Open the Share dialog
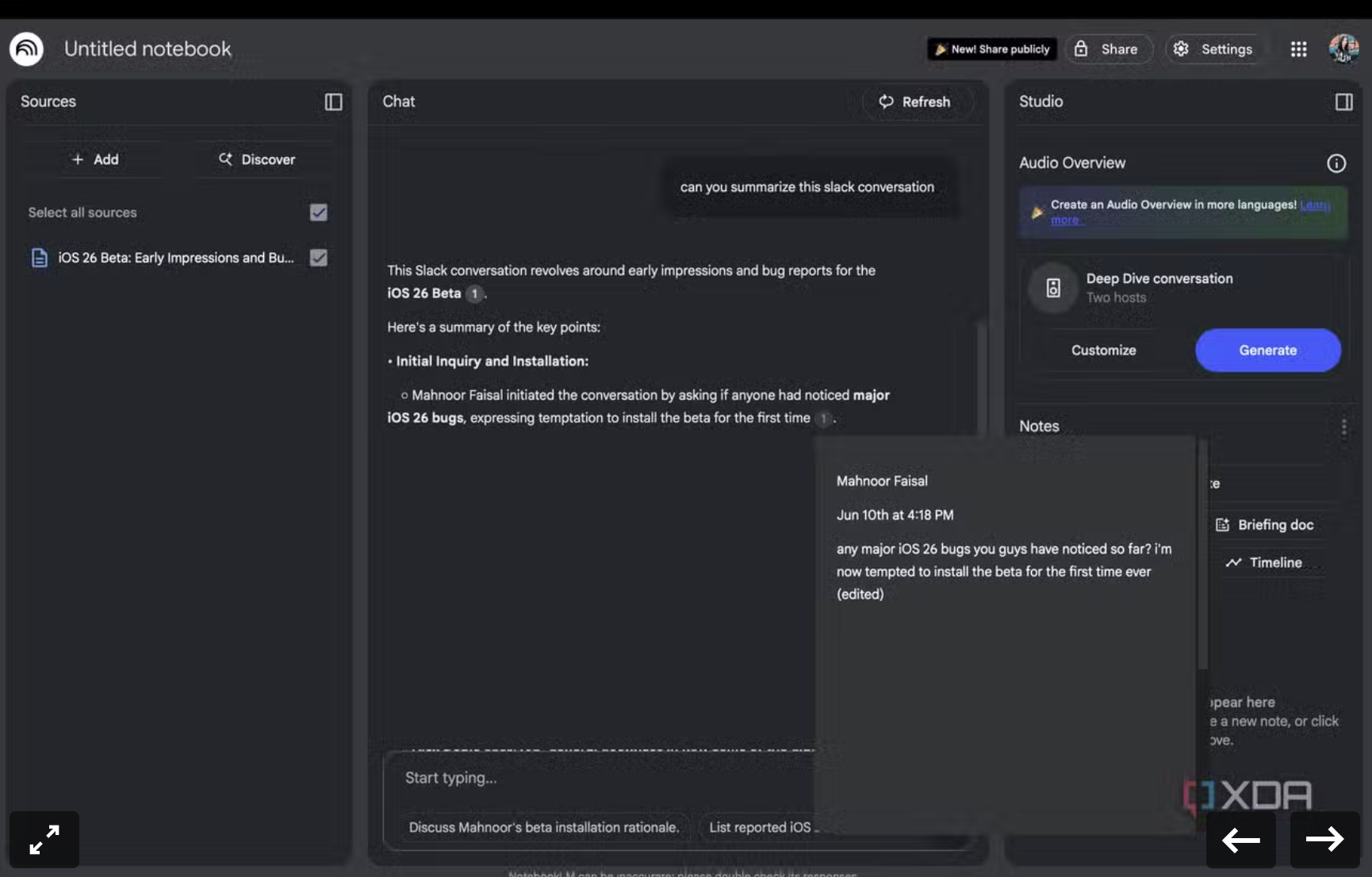 tap(1109, 49)
